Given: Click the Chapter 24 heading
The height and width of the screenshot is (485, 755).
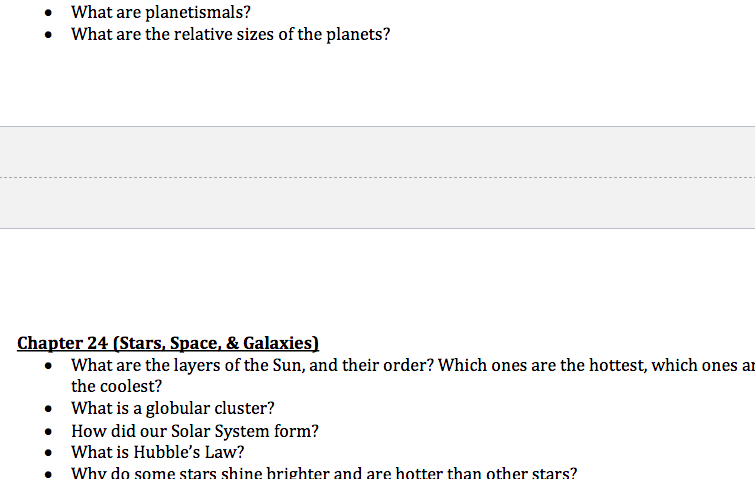Looking at the screenshot, I should (168, 343).
